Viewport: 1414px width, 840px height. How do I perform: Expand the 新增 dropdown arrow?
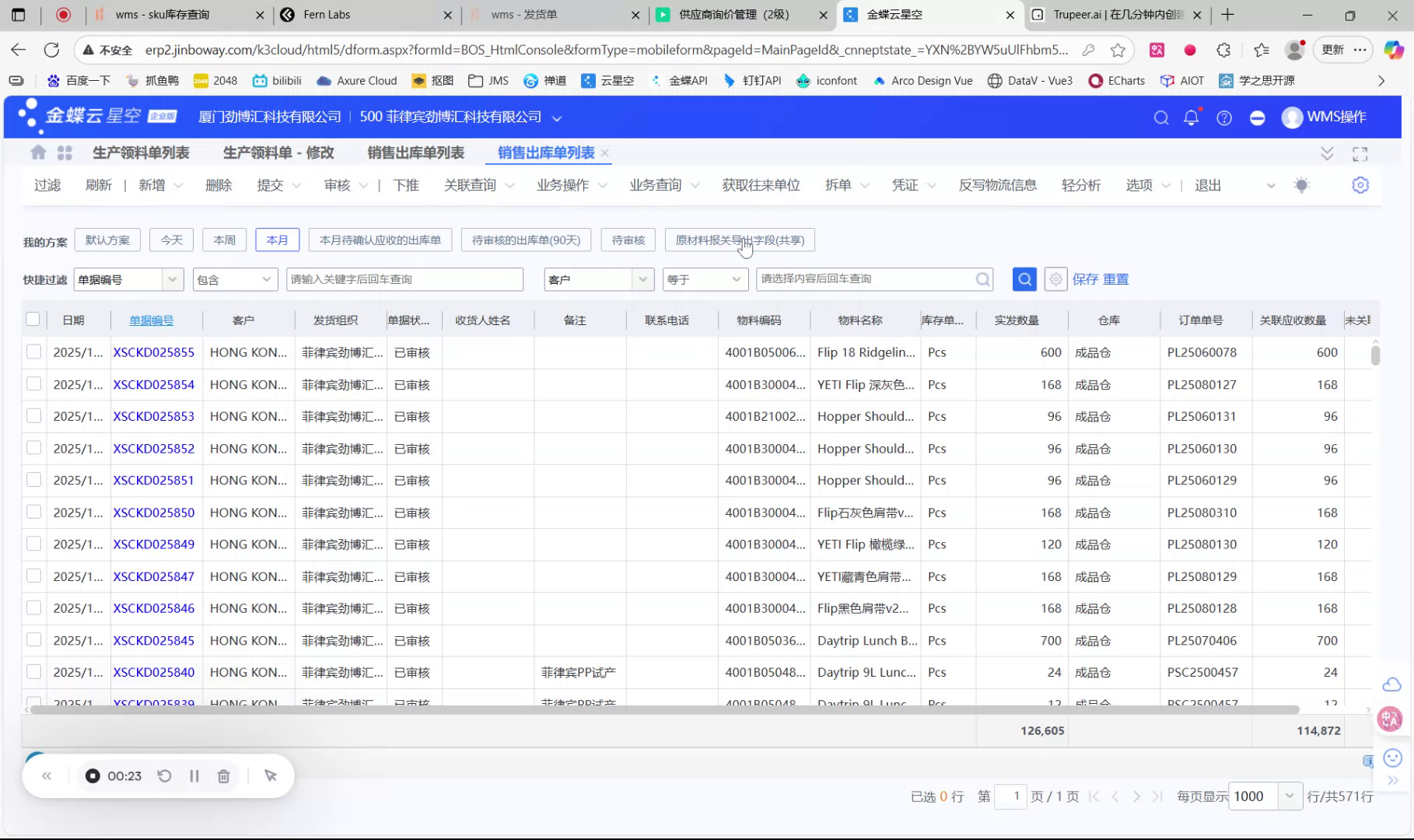coord(178,185)
